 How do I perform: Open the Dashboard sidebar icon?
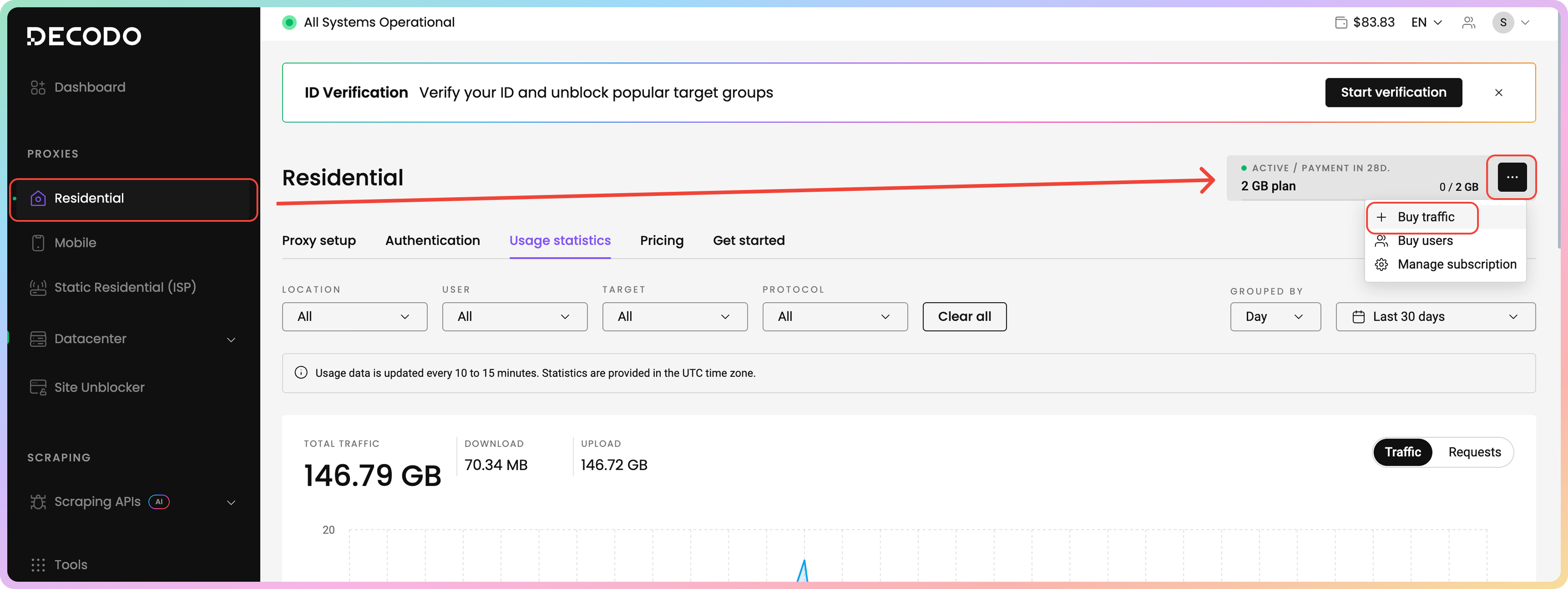tap(38, 88)
